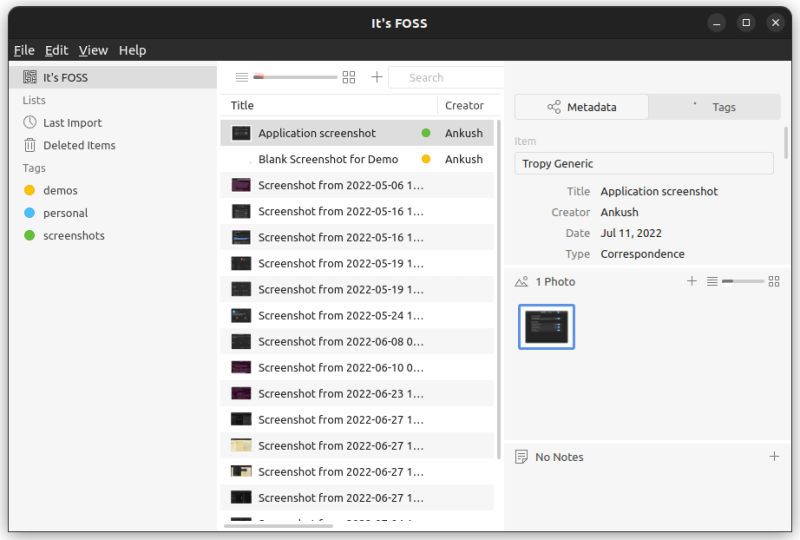Image resolution: width=800 pixels, height=540 pixels.
Task: Adjust the item zoom slider
Action: pyautogui.click(x=295, y=77)
